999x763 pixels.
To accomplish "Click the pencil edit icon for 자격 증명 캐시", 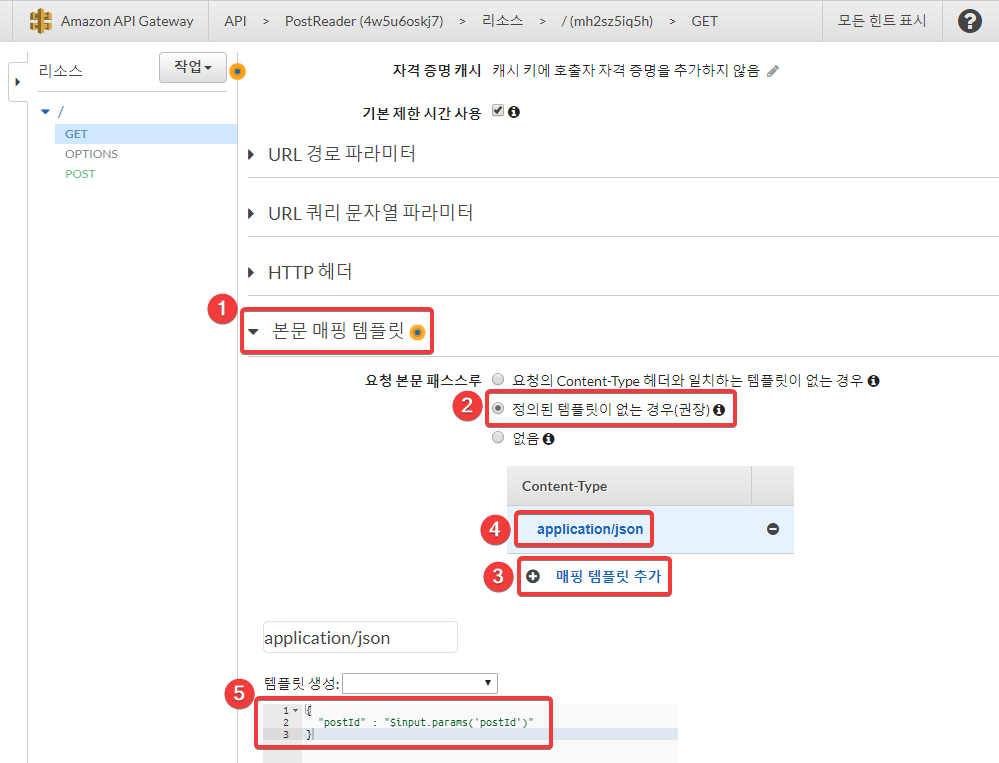I will 773,71.
